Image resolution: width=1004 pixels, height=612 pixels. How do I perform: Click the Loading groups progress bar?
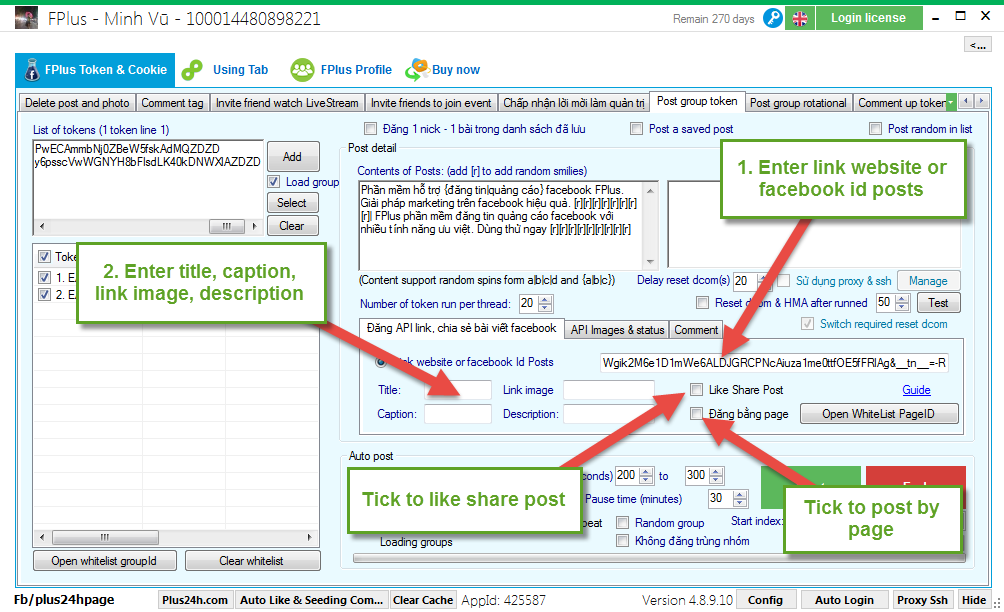659,558
